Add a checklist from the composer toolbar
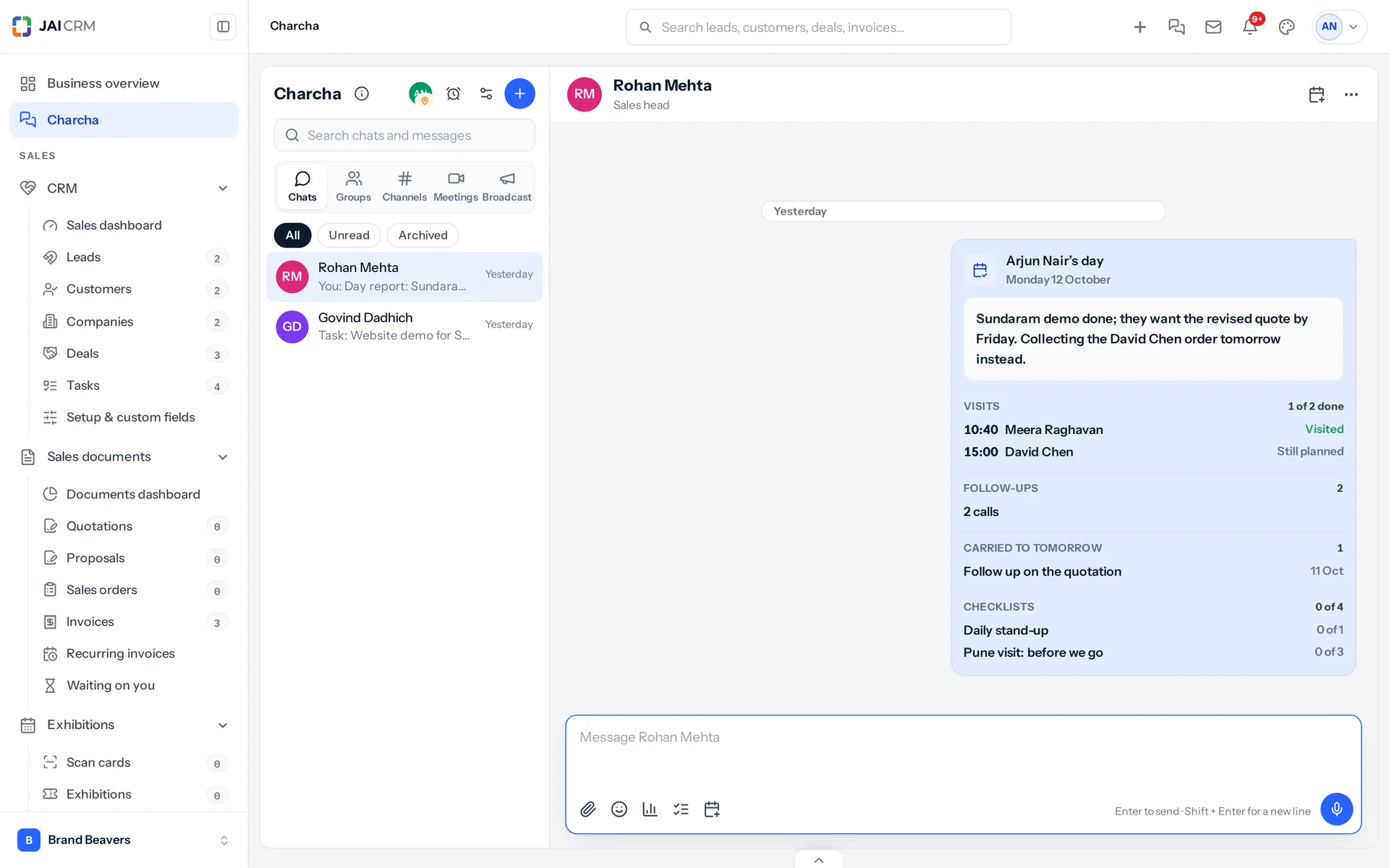The width and height of the screenshot is (1389, 868). click(x=681, y=809)
